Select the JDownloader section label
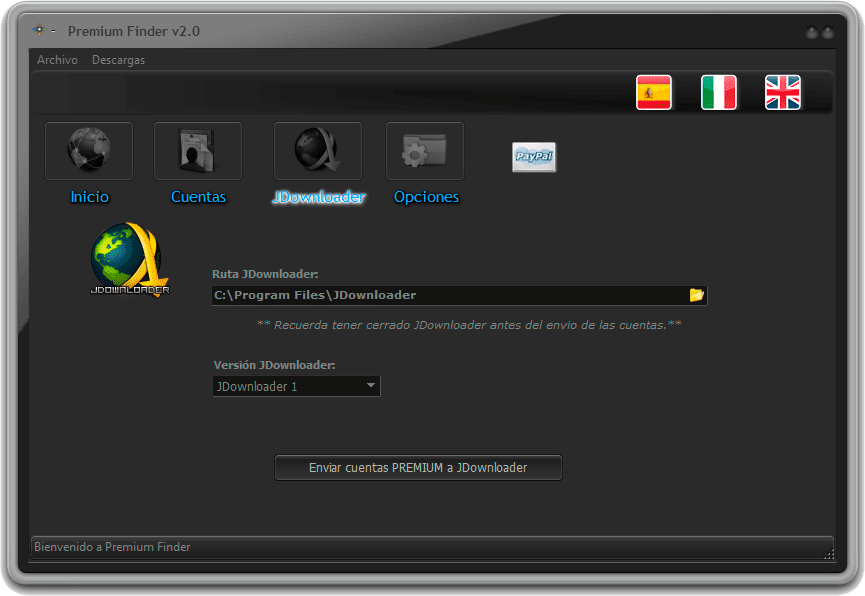Screen dimensions: 865x596 point(319,196)
